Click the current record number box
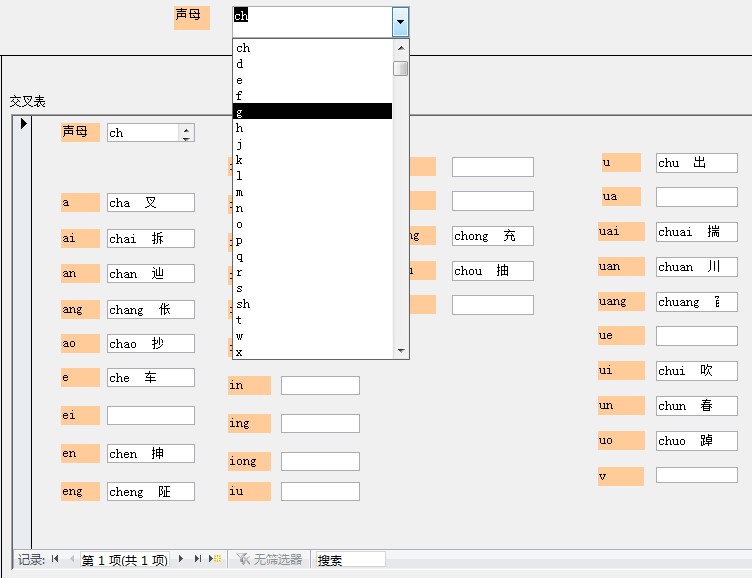Screen dimensions: 752x578 point(124,560)
